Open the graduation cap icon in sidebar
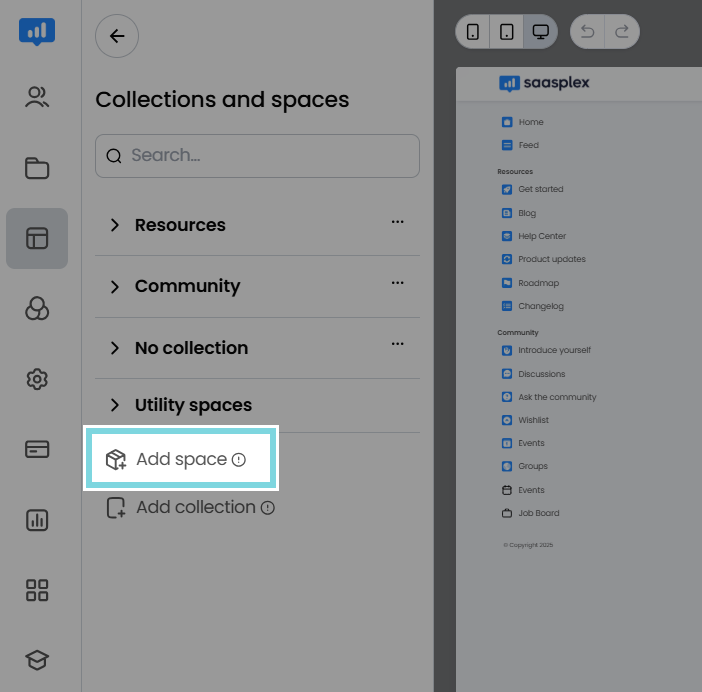The width and height of the screenshot is (702, 692). (x=37, y=660)
